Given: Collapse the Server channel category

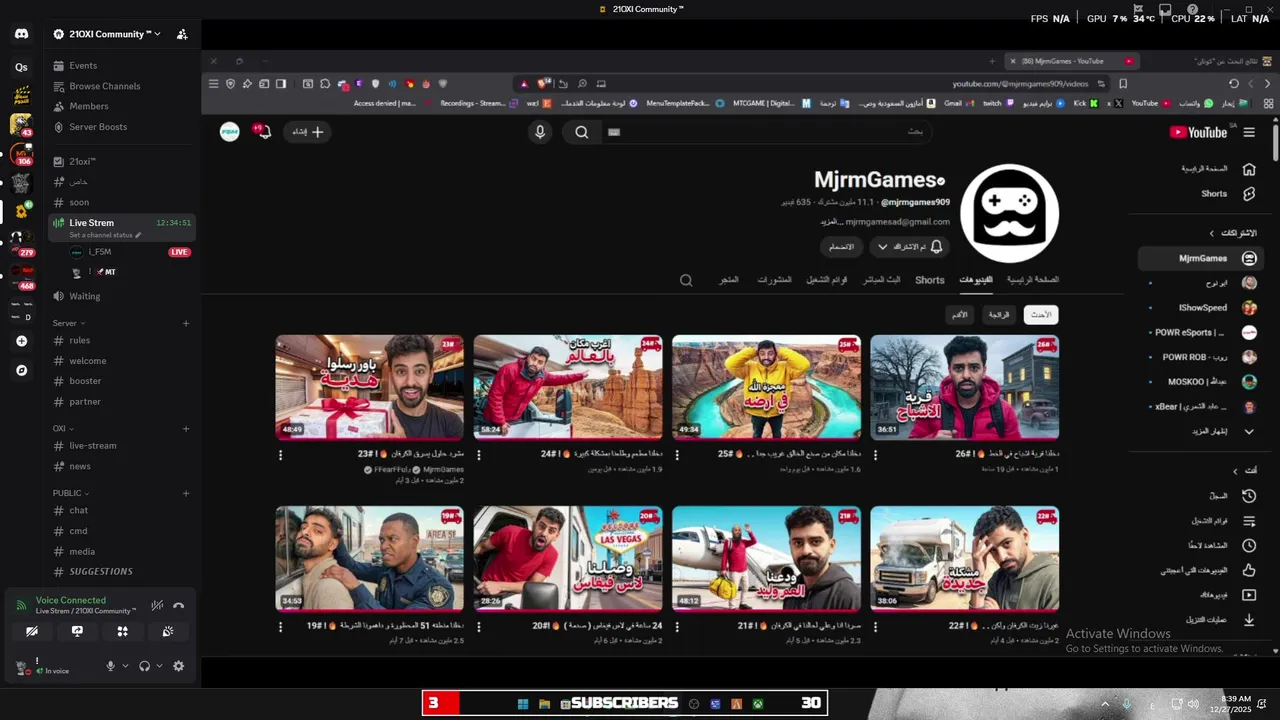Looking at the screenshot, I should pyautogui.click(x=69, y=323).
